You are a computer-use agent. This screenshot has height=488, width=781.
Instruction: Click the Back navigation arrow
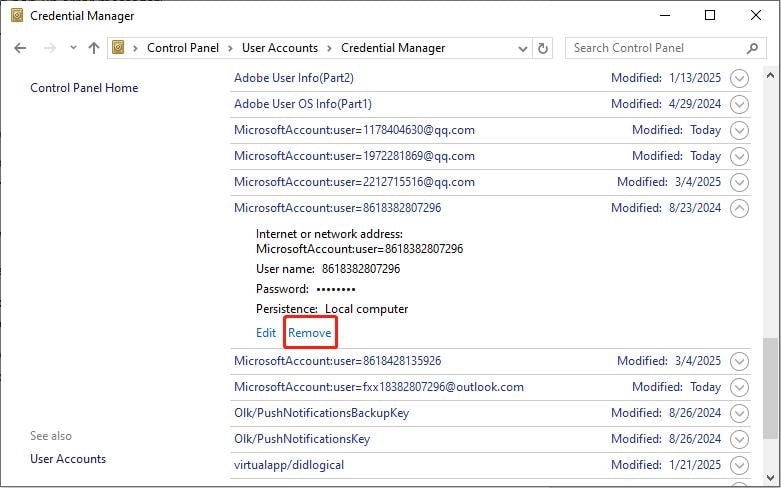pos(21,48)
